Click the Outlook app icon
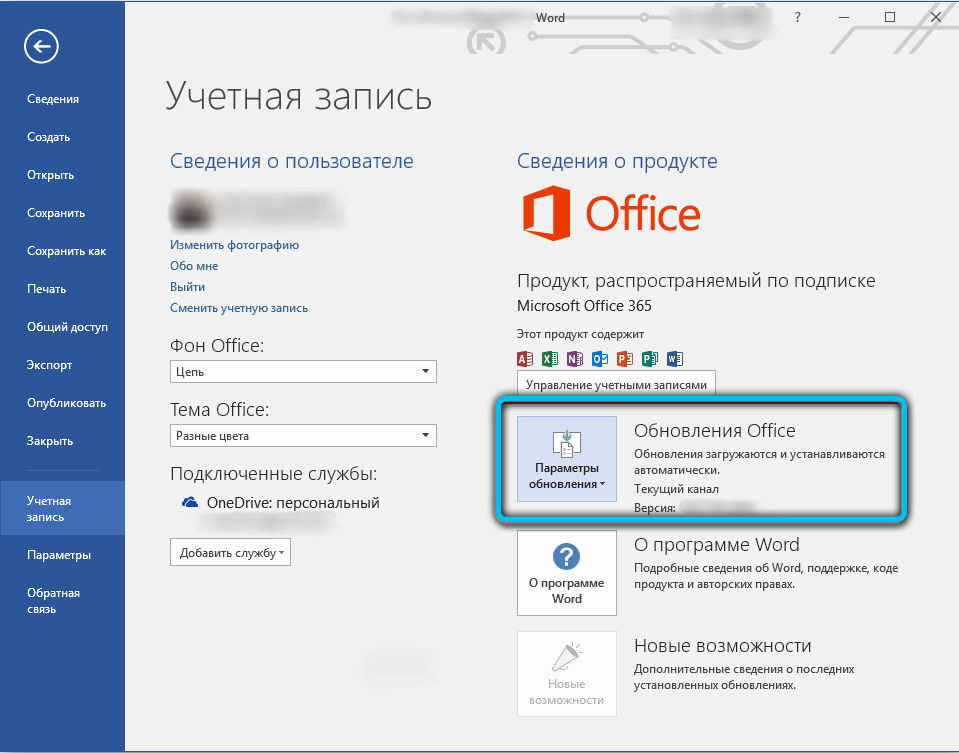The width and height of the screenshot is (959, 753). tap(600, 359)
